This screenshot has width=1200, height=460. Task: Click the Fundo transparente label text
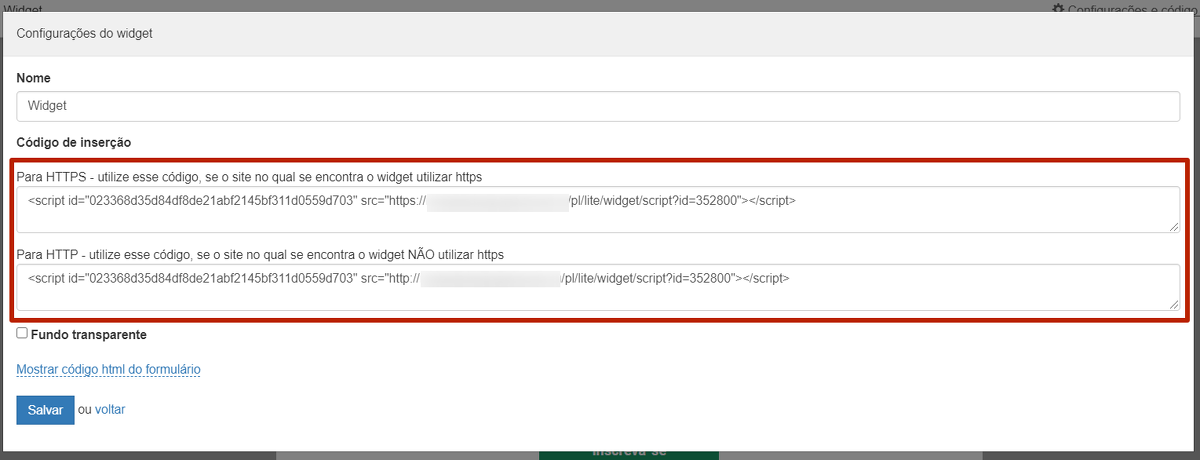(89, 335)
